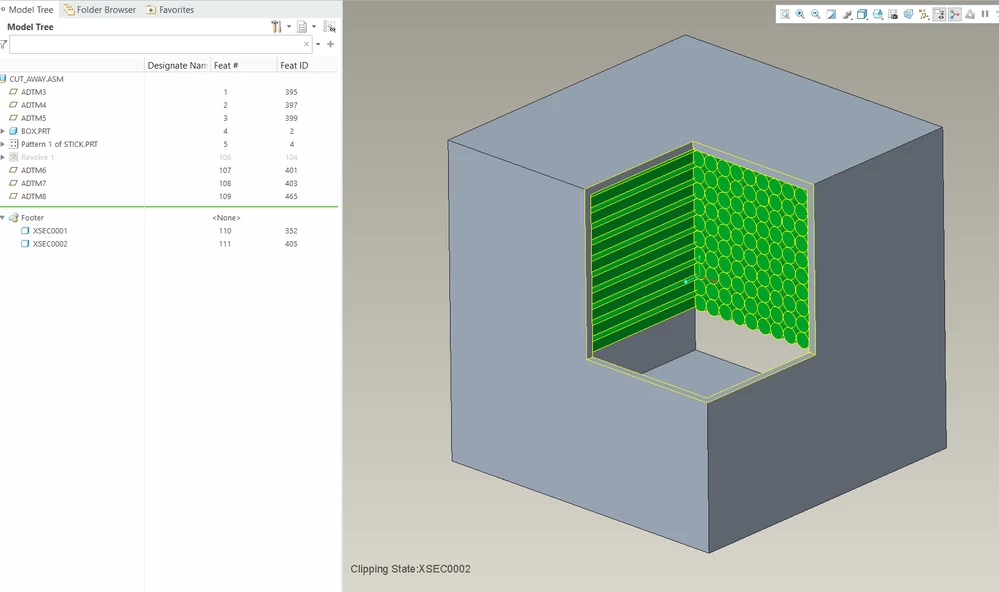This screenshot has height=592, width=999.
Task: Select the BOX.PRT component
Action: [x=36, y=131]
